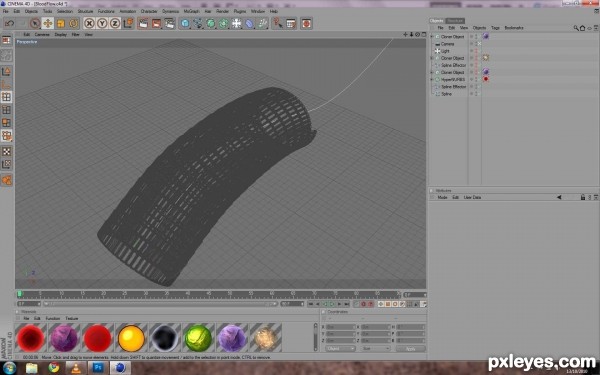Click the search magnifier in Objects panel

click(x=576, y=28)
